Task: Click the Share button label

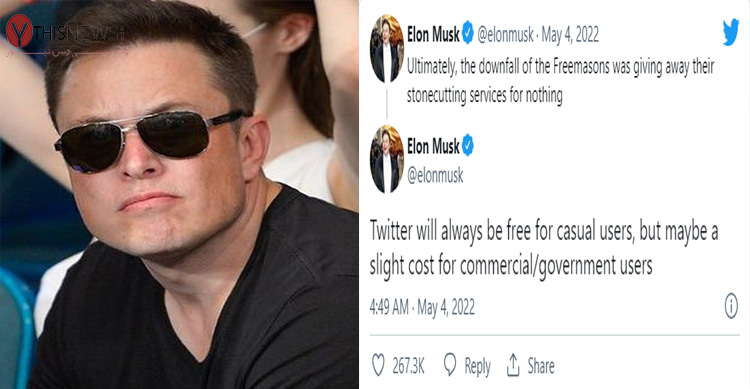Action: click(541, 366)
